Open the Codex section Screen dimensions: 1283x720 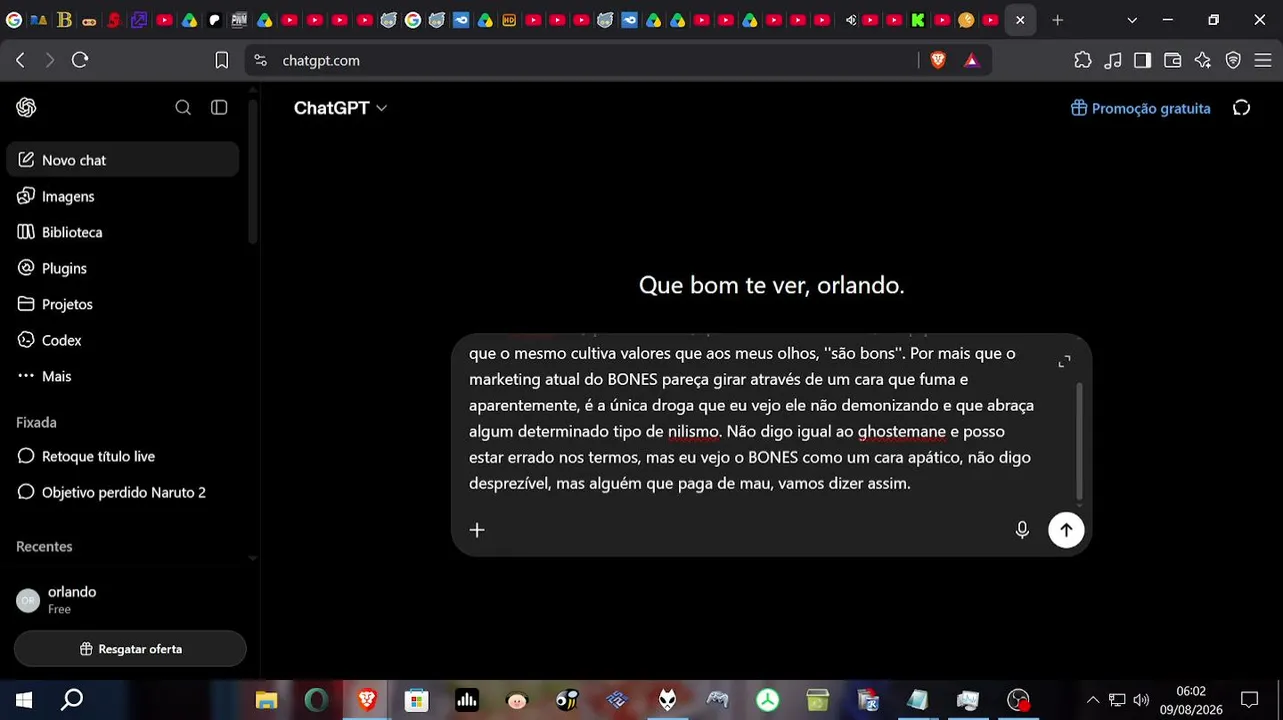(123, 340)
